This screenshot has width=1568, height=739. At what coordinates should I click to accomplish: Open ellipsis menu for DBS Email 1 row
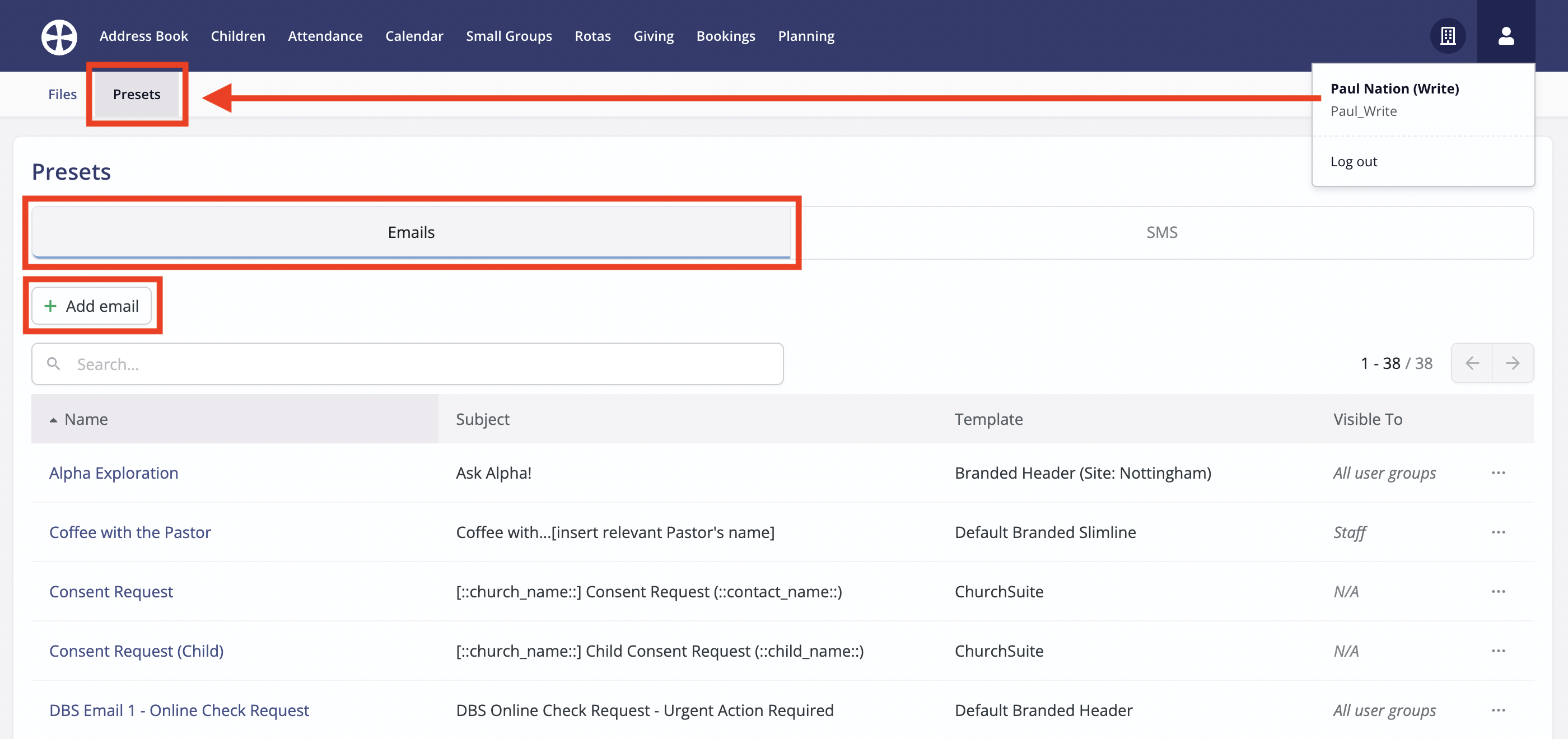(1498, 710)
